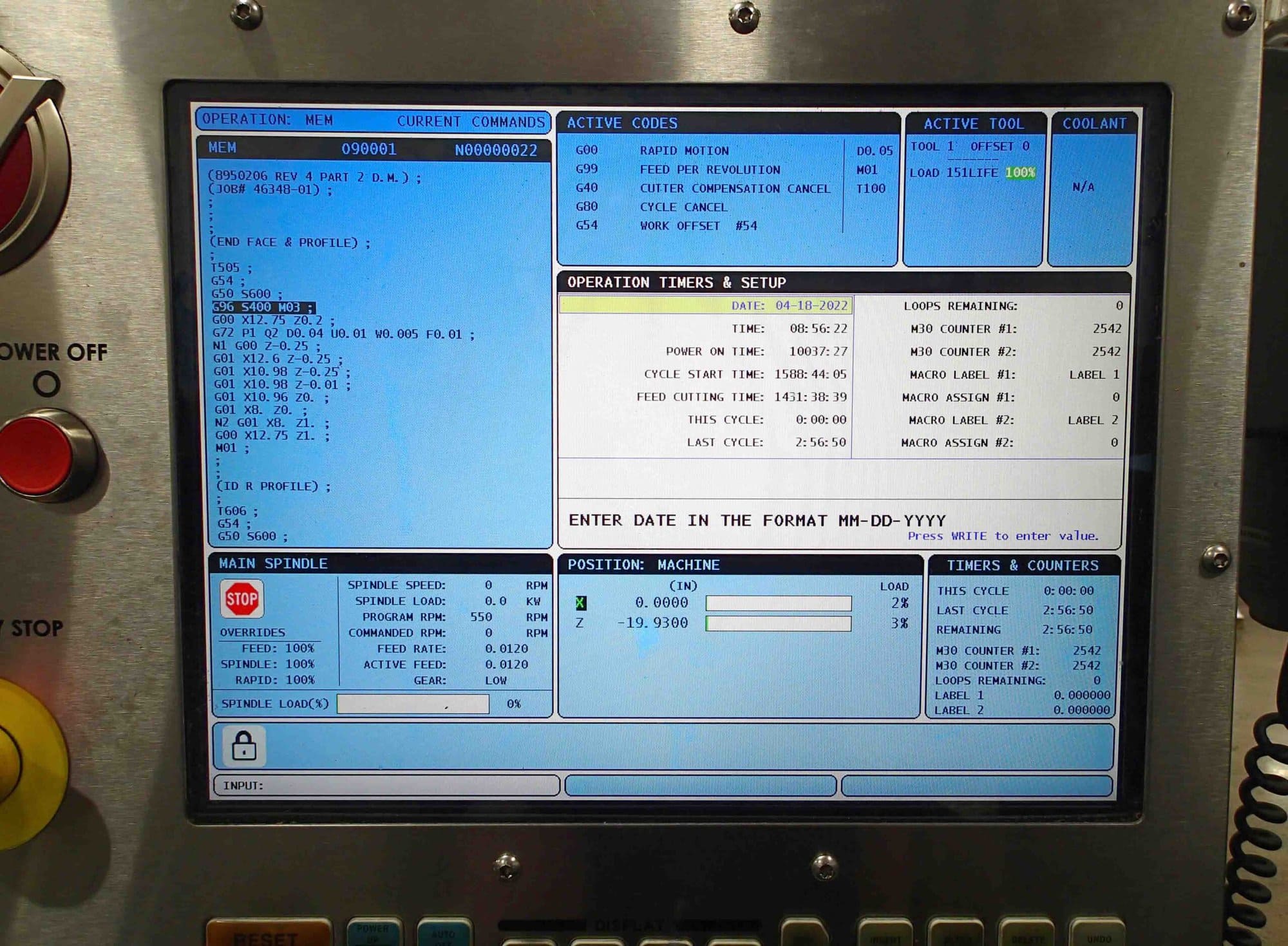
Task: Select the FEED CUTTING TIME 1431:38:39 value
Action: point(810,397)
